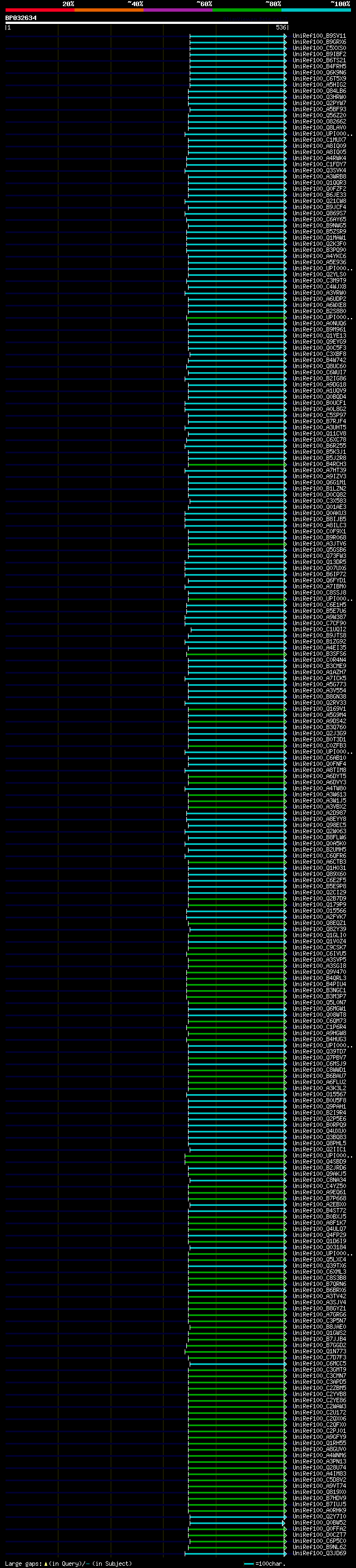
Task: Click the cyan ~100% identity color band
Action: tap(317, 10)
